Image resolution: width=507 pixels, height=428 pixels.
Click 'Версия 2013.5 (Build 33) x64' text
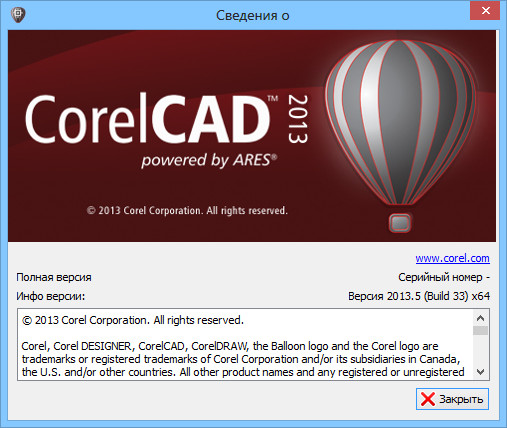[419, 296]
